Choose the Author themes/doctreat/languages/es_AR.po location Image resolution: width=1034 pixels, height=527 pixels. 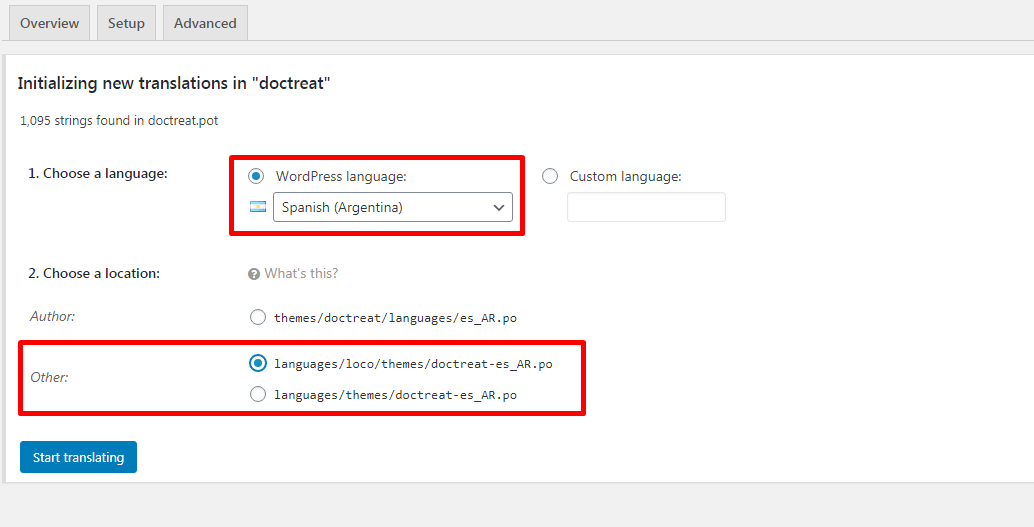pos(258,318)
